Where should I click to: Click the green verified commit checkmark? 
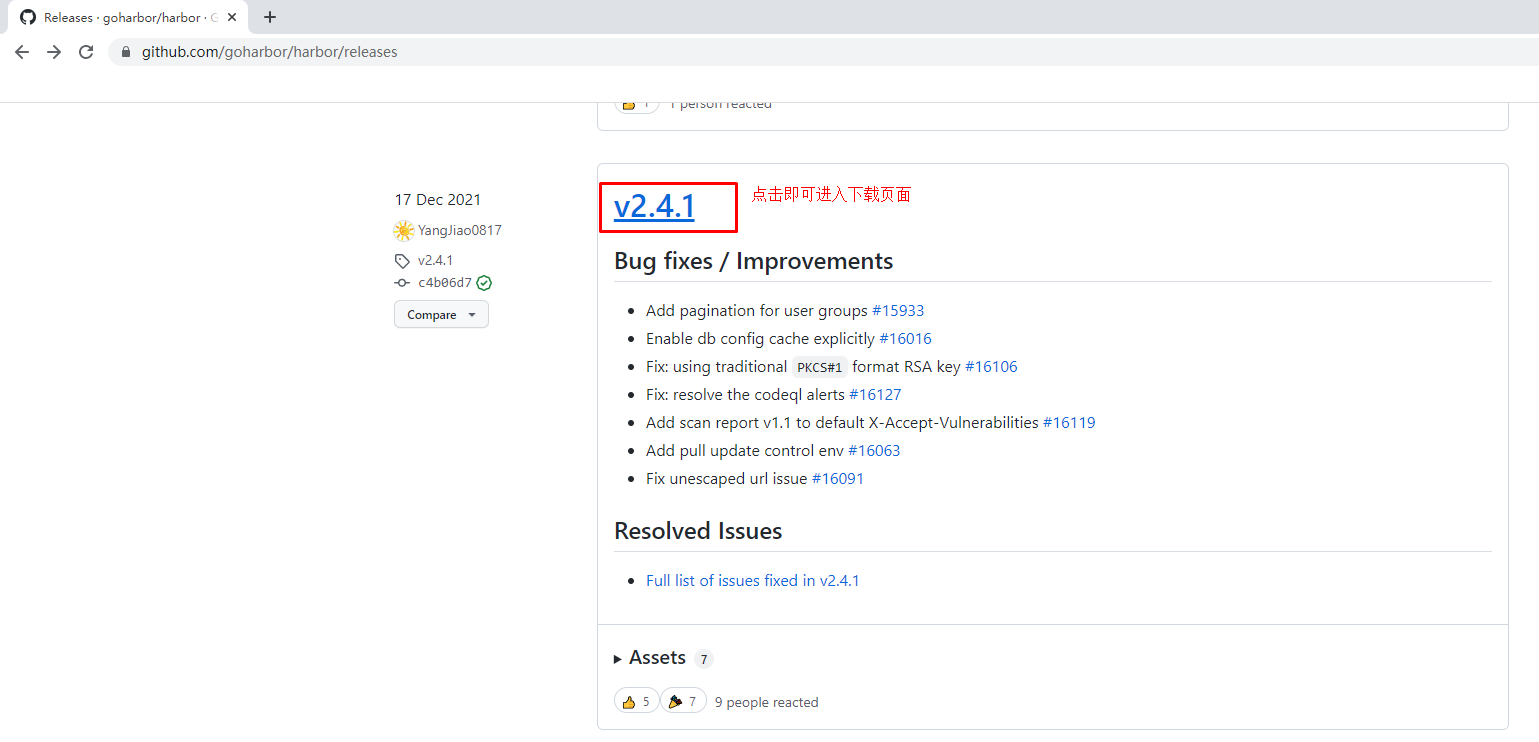pos(484,283)
